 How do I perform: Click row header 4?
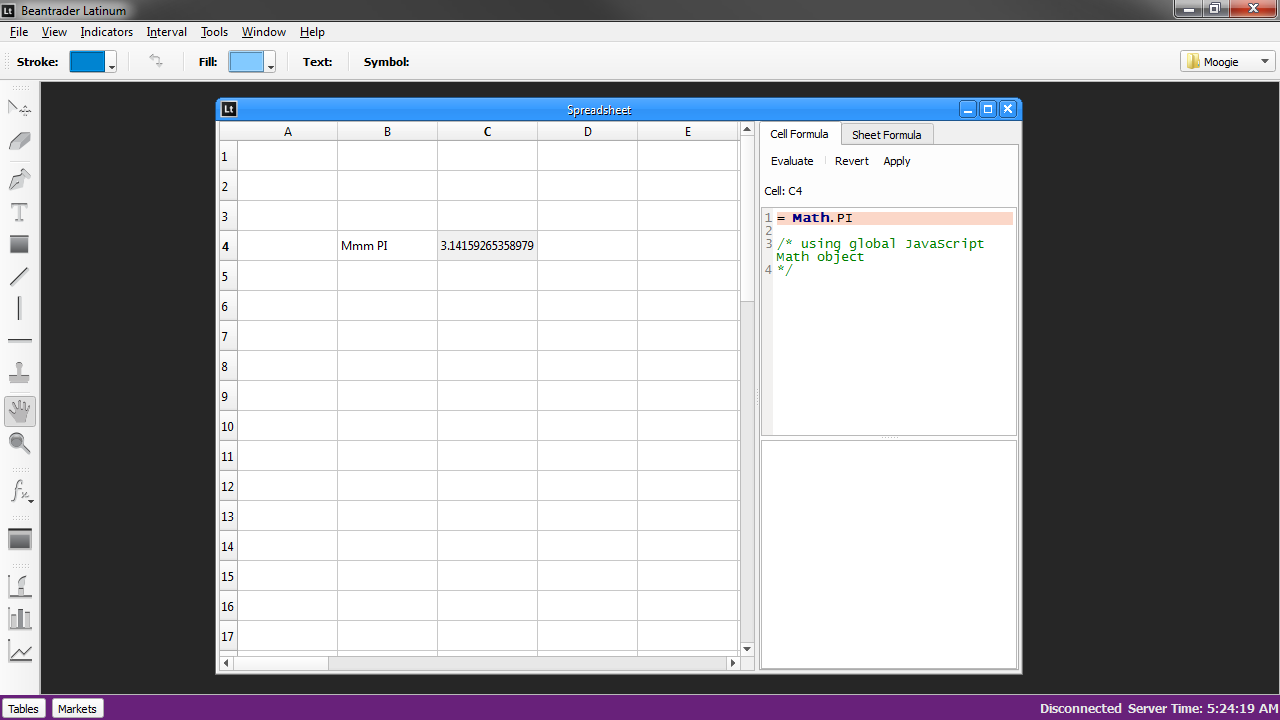(x=228, y=246)
